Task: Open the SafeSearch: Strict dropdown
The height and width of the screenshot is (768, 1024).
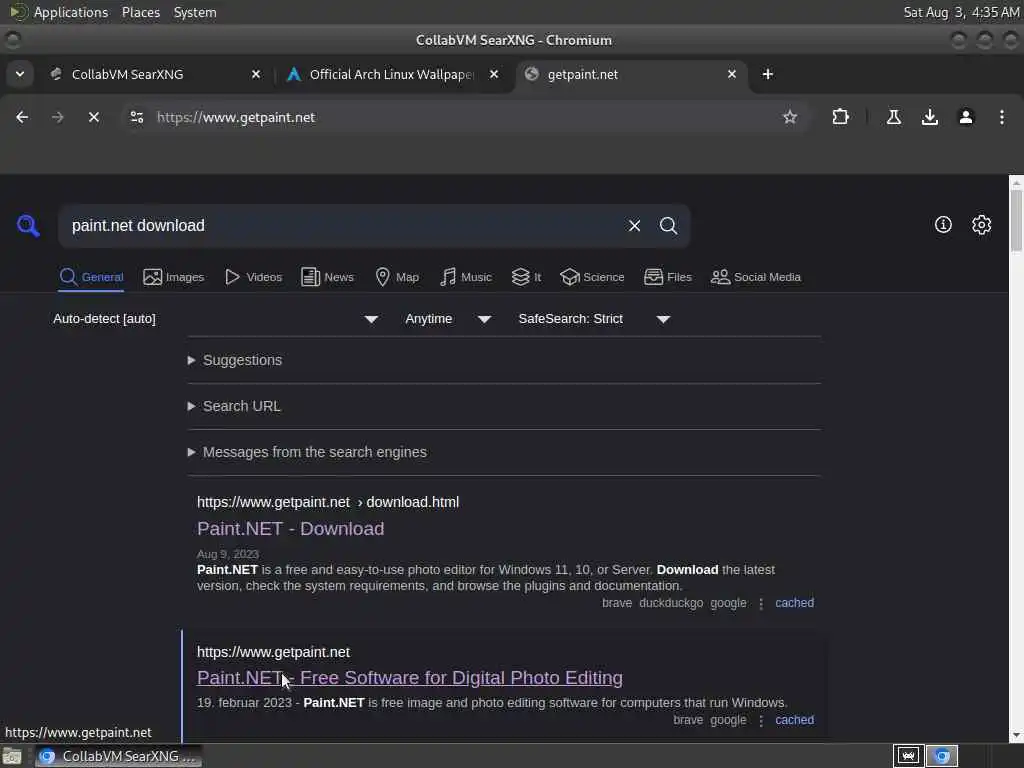Action: pyautogui.click(x=594, y=319)
